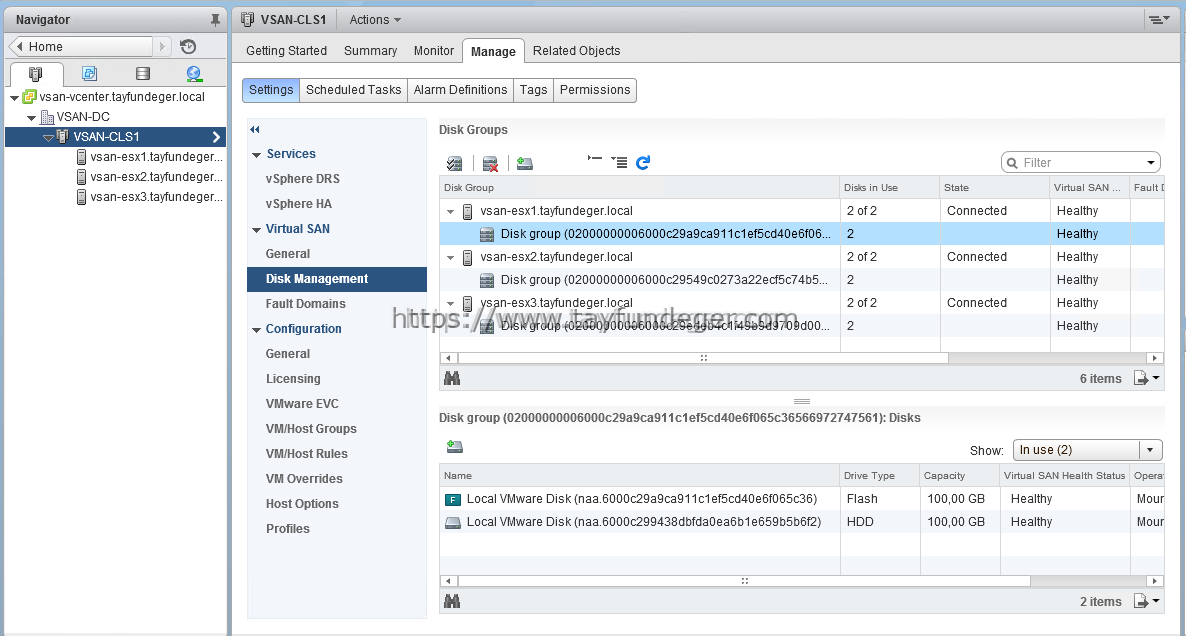Image resolution: width=1186 pixels, height=636 pixels.
Task: Collapse the Configuration section
Action: [256, 330]
